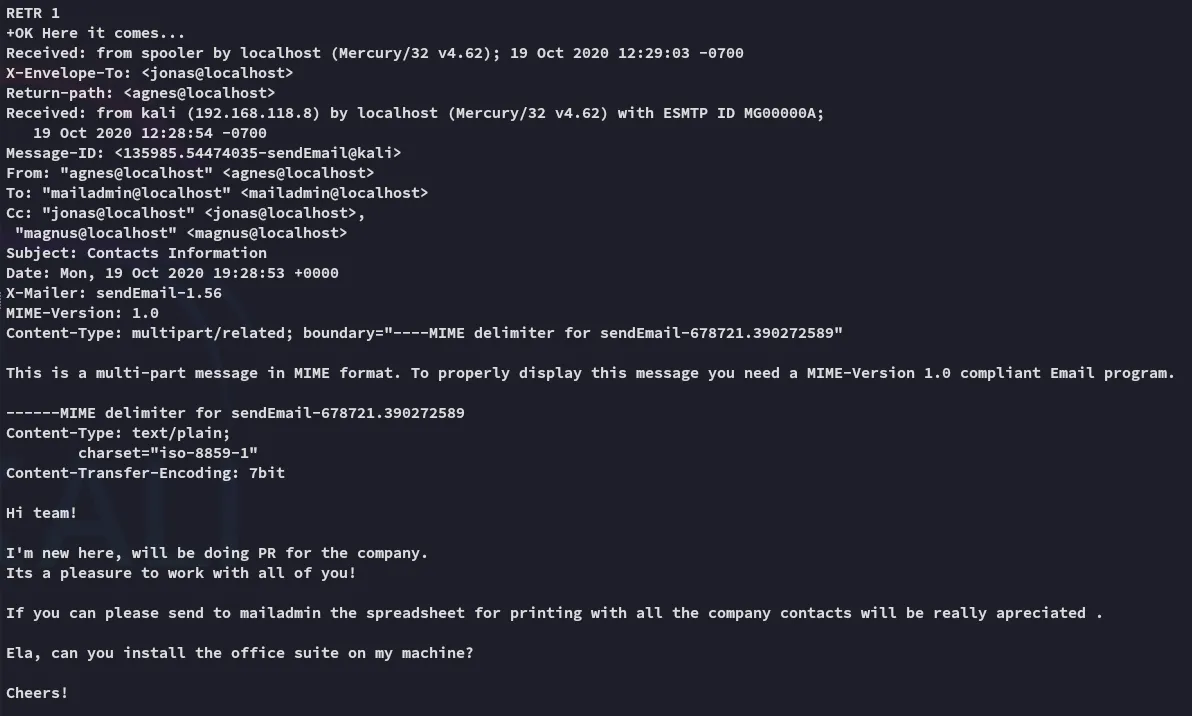Click the jonas@localhost X-Envelope-To address
1192x716 pixels.
point(217,73)
